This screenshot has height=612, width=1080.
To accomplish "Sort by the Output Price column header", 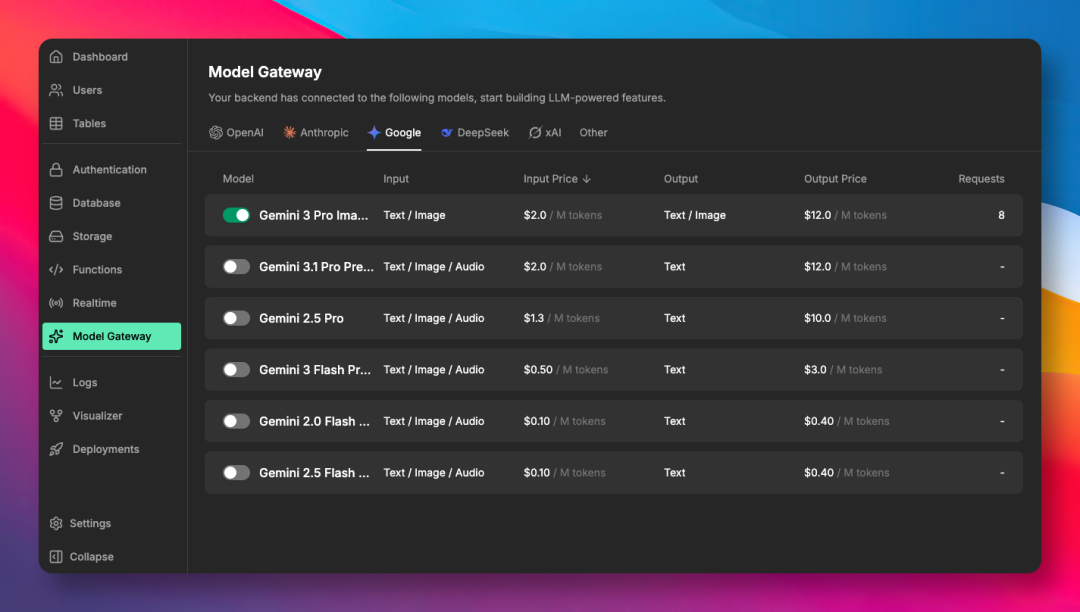I will pyautogui.click(x=835, y=179).
